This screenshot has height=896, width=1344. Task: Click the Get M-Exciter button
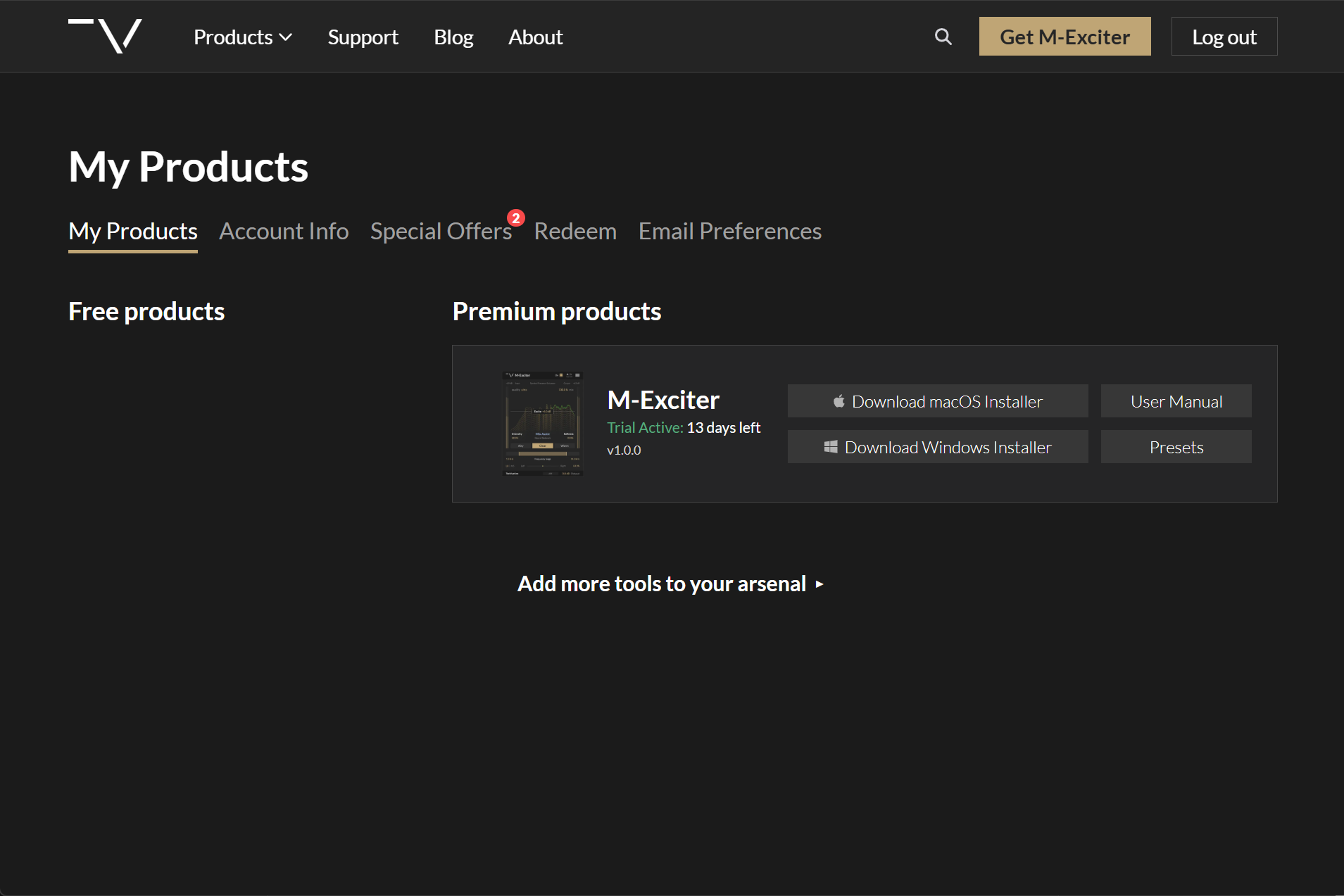[1064, 37]
